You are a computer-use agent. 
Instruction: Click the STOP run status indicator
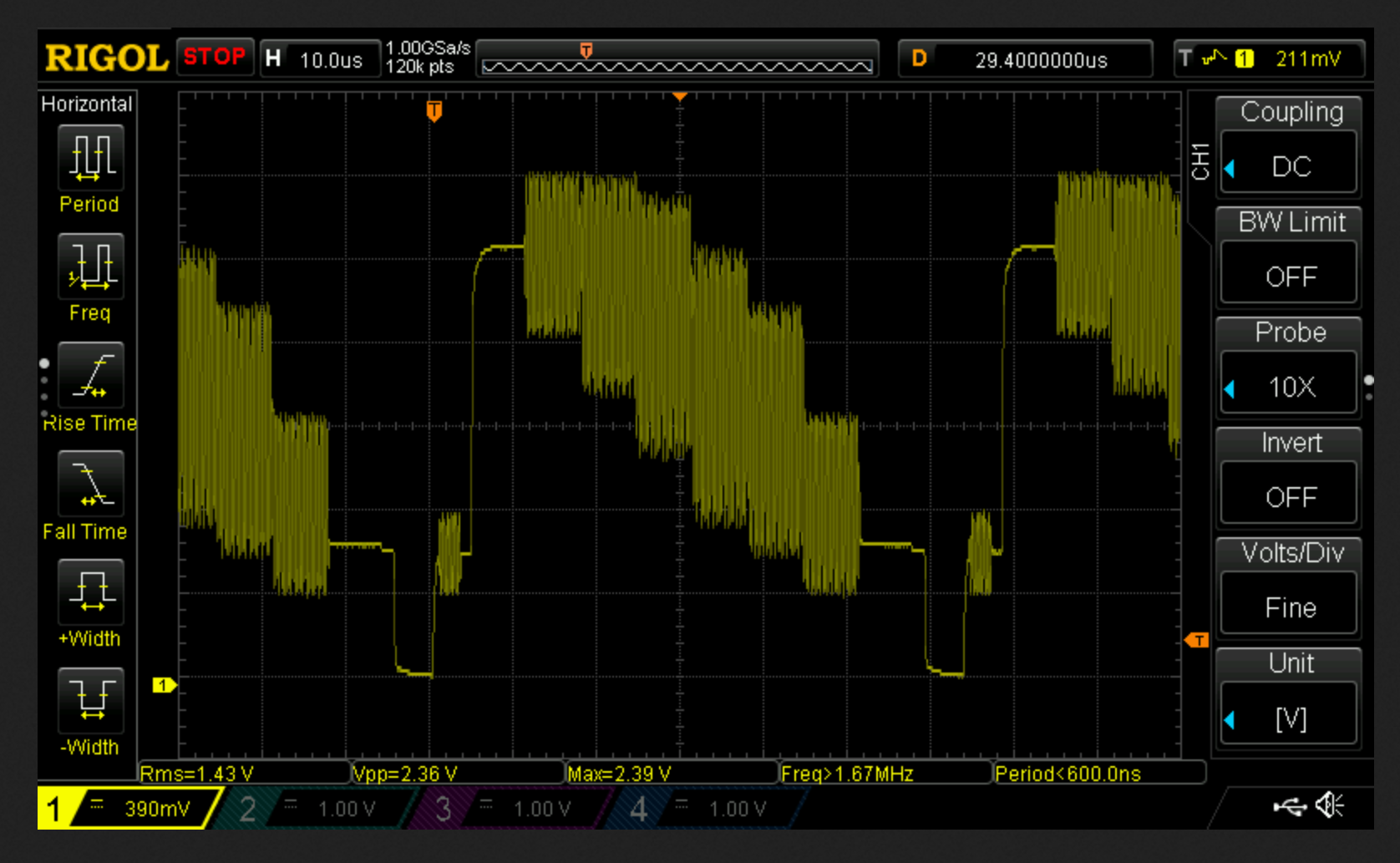tap(215, 57)
